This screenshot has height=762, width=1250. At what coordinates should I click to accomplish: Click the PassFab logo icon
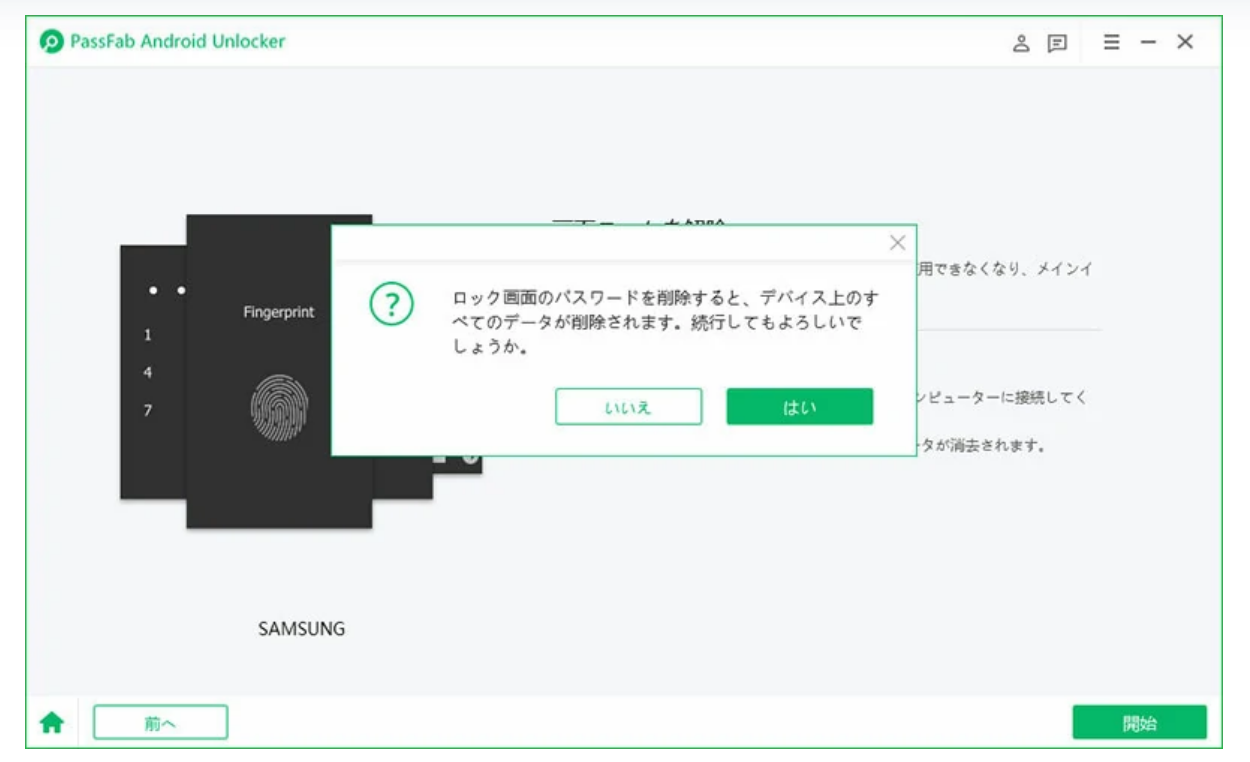pos(51,42)
